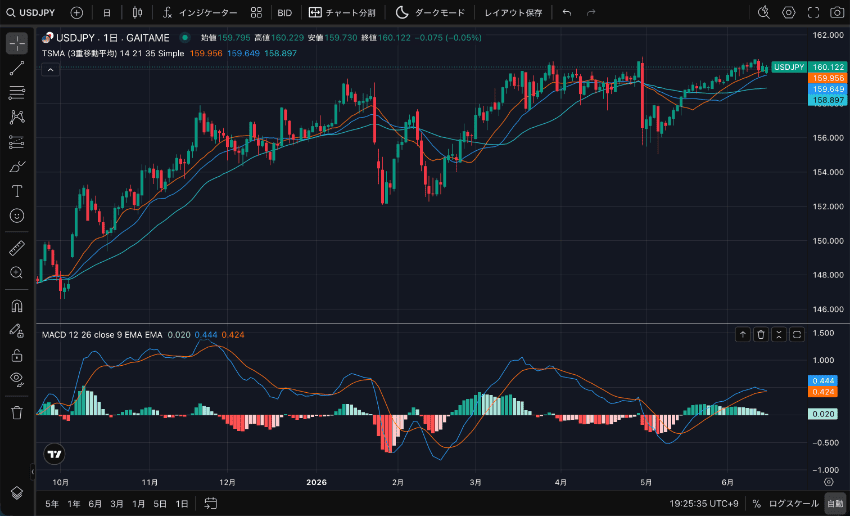Click the USDJPY · 1日 · GAITAME title
Image resolution: width=850 pixels, height=516 pixels.
pyautogui.click(x=113, y=37)
